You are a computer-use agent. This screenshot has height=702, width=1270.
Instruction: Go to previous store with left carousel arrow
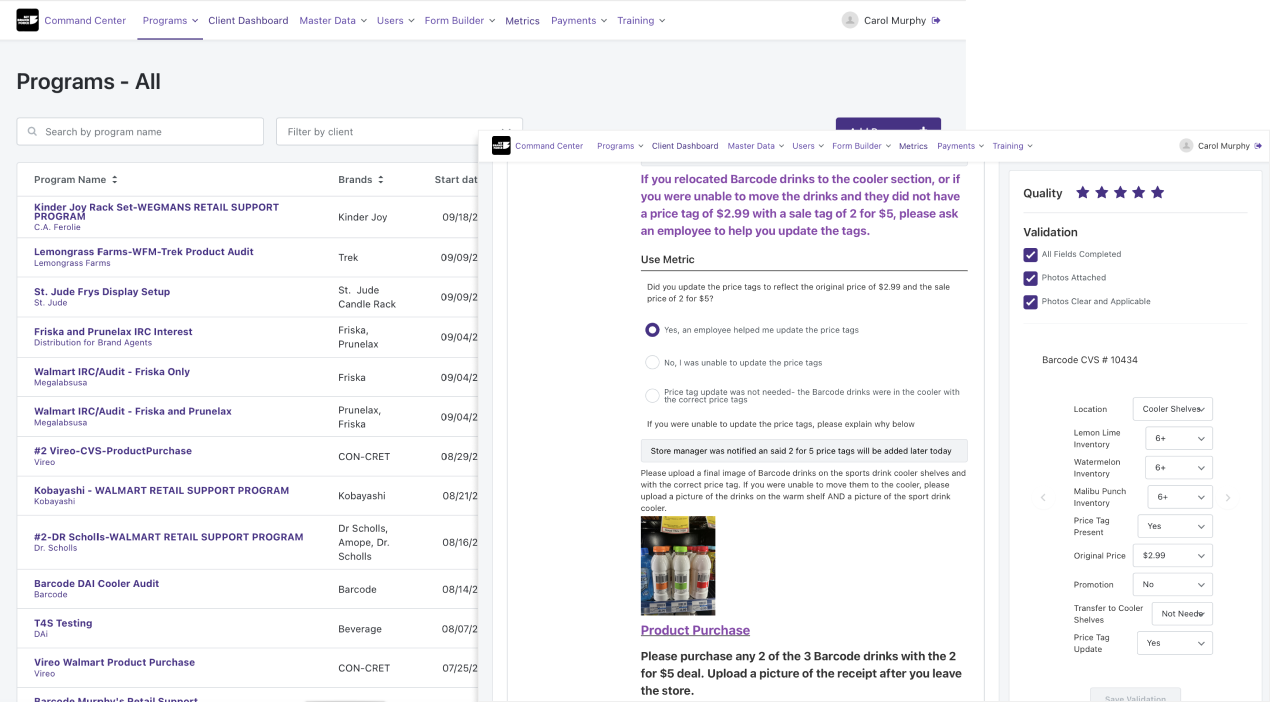pos(1043,497)
